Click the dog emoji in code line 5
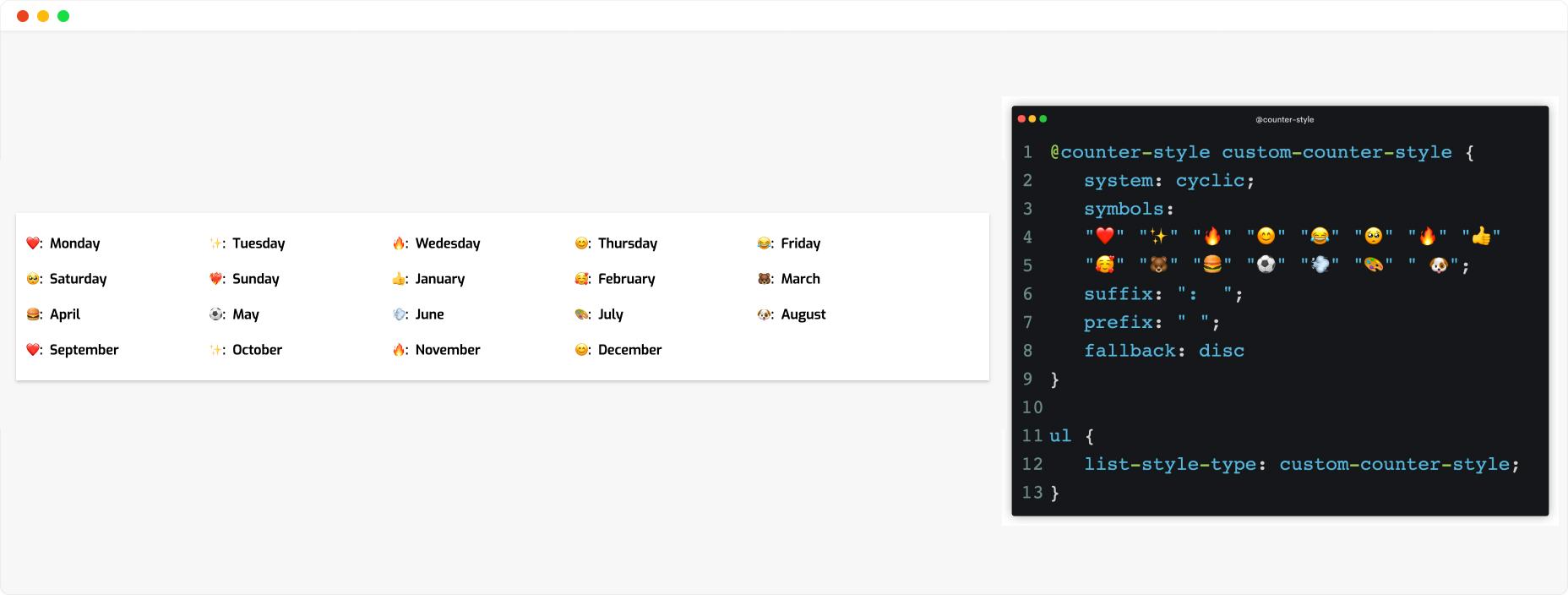 pos(1438,265)
